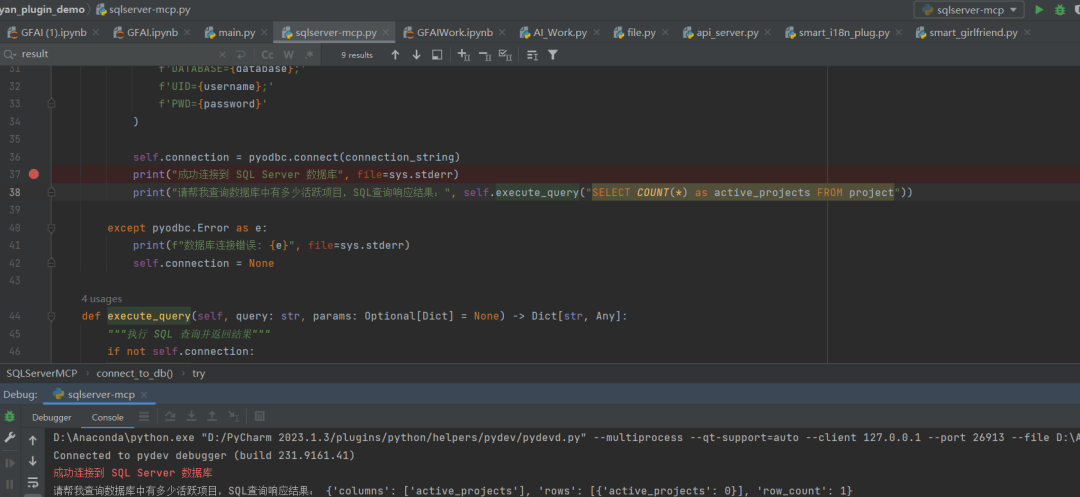Add selection for next occurrence in search bar
1080x497 pixels.
point(463,55)
